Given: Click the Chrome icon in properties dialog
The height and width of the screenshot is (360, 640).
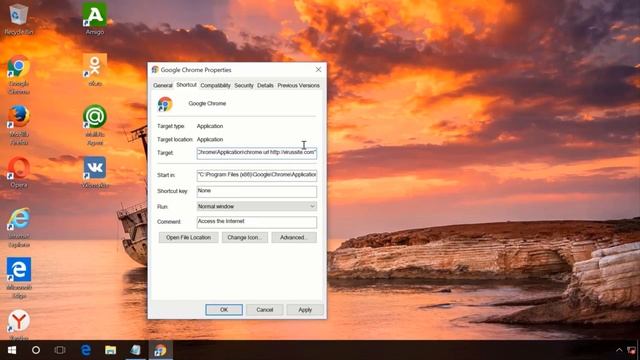Looking at the screenshot, I should coord(165,104).
